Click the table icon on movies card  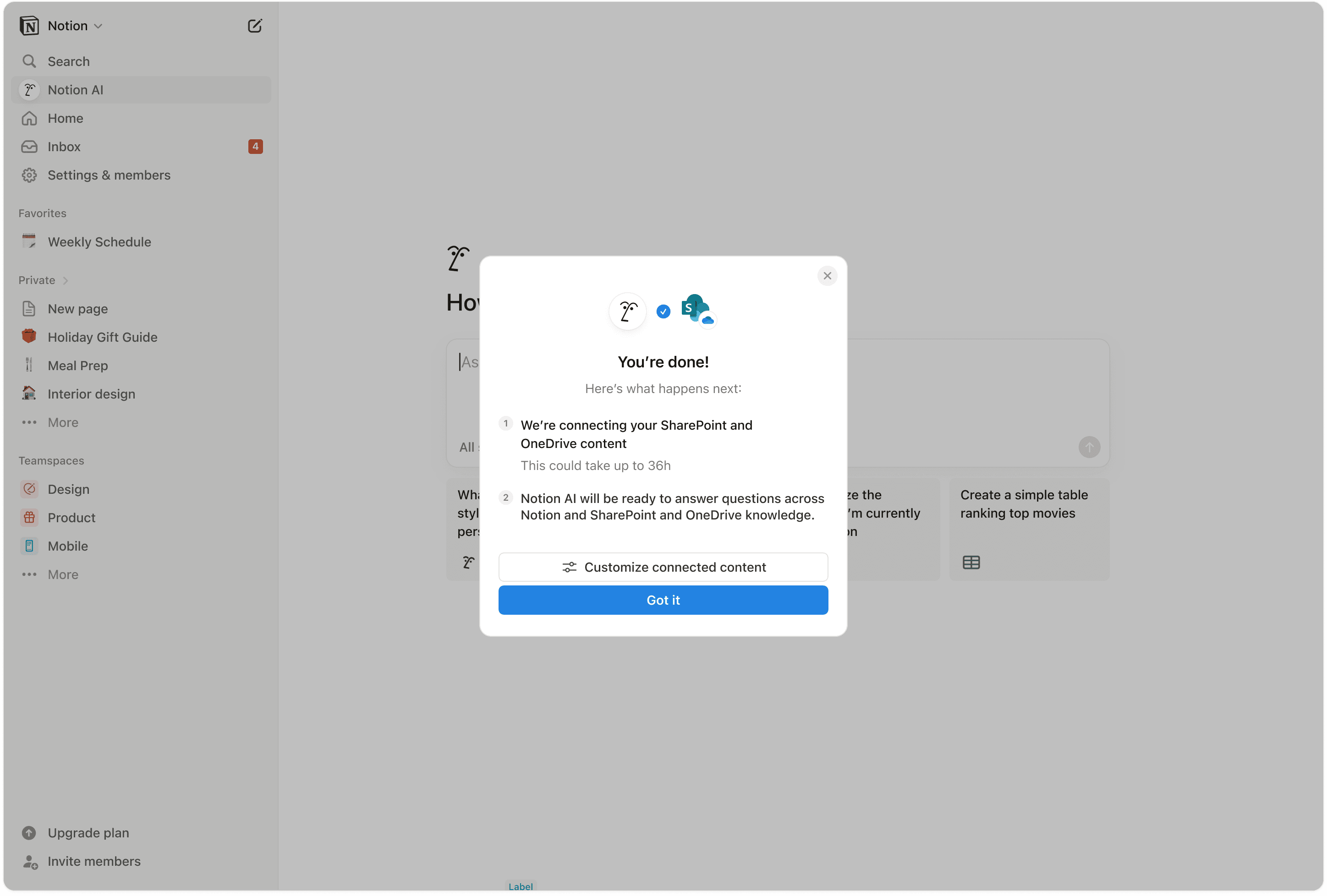[x=971, y=562]
